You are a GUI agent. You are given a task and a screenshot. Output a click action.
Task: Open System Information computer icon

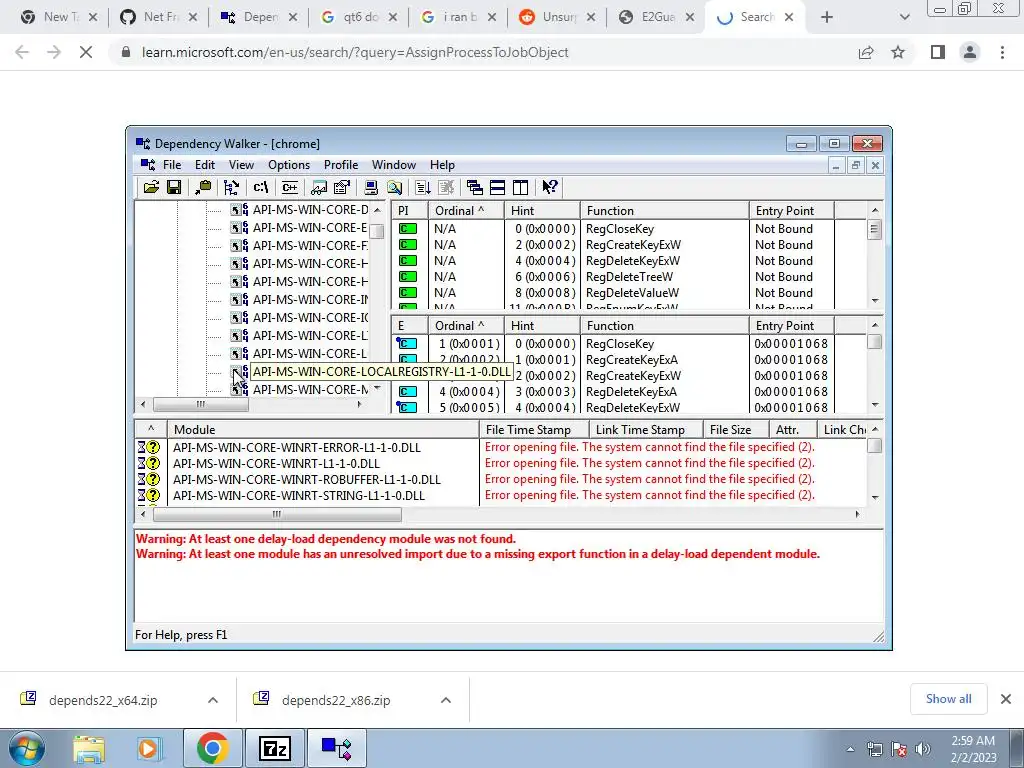point(371,187)
